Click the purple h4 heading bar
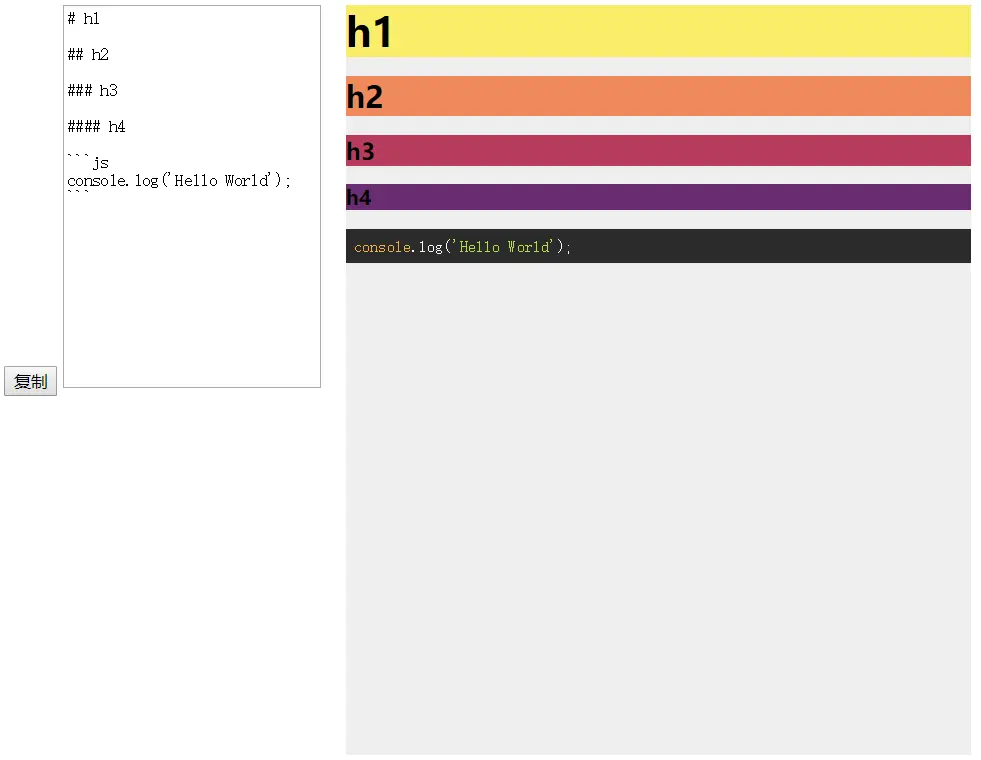This screenshot has width=981, height=760. click(658, 197)
